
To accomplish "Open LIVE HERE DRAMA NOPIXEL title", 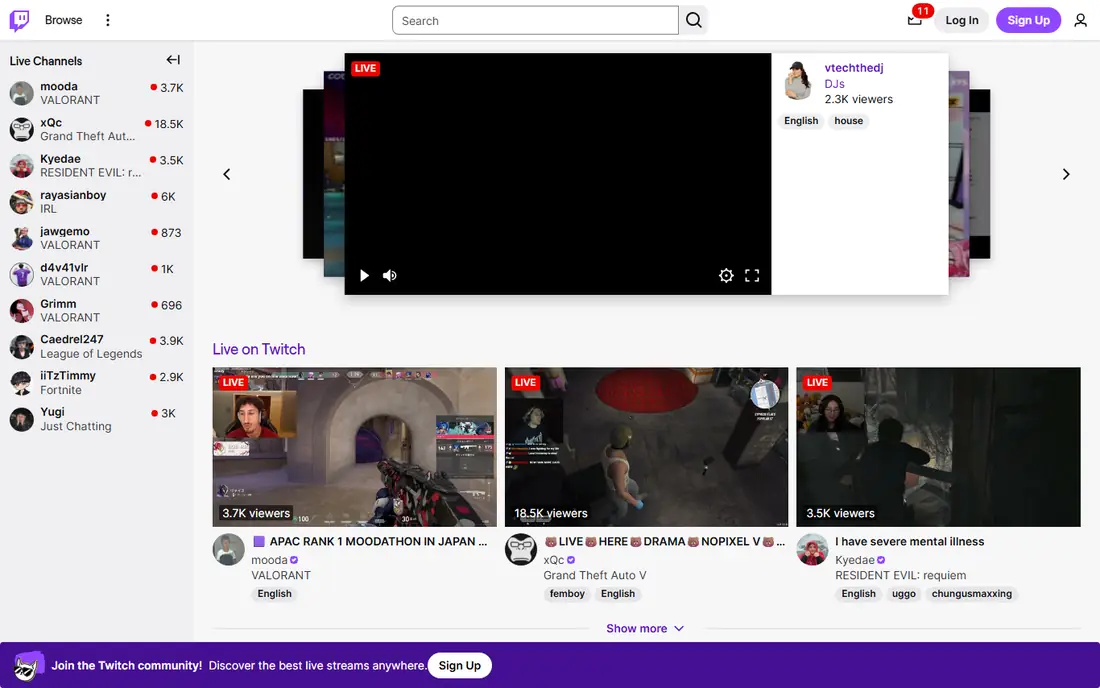I will [664, 541].
